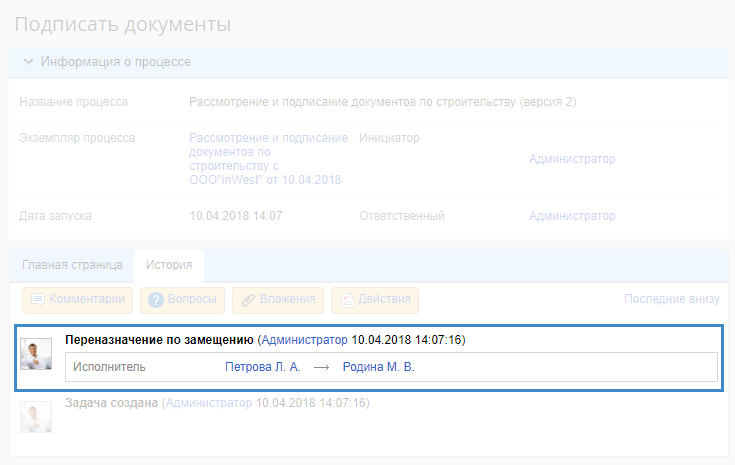
Task: Open Администратор link in Задача создана entry
Action: (x=209, y=403)
